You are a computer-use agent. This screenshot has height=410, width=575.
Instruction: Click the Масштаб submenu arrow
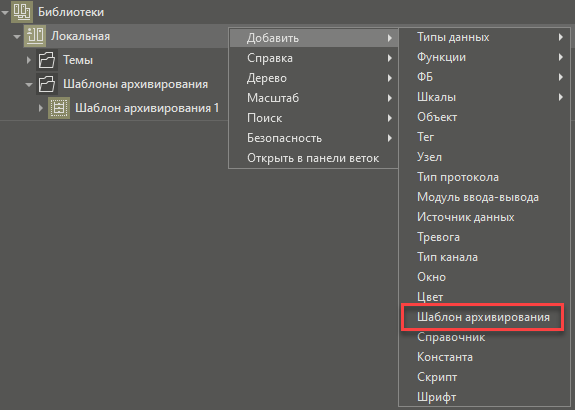[389, 98]
